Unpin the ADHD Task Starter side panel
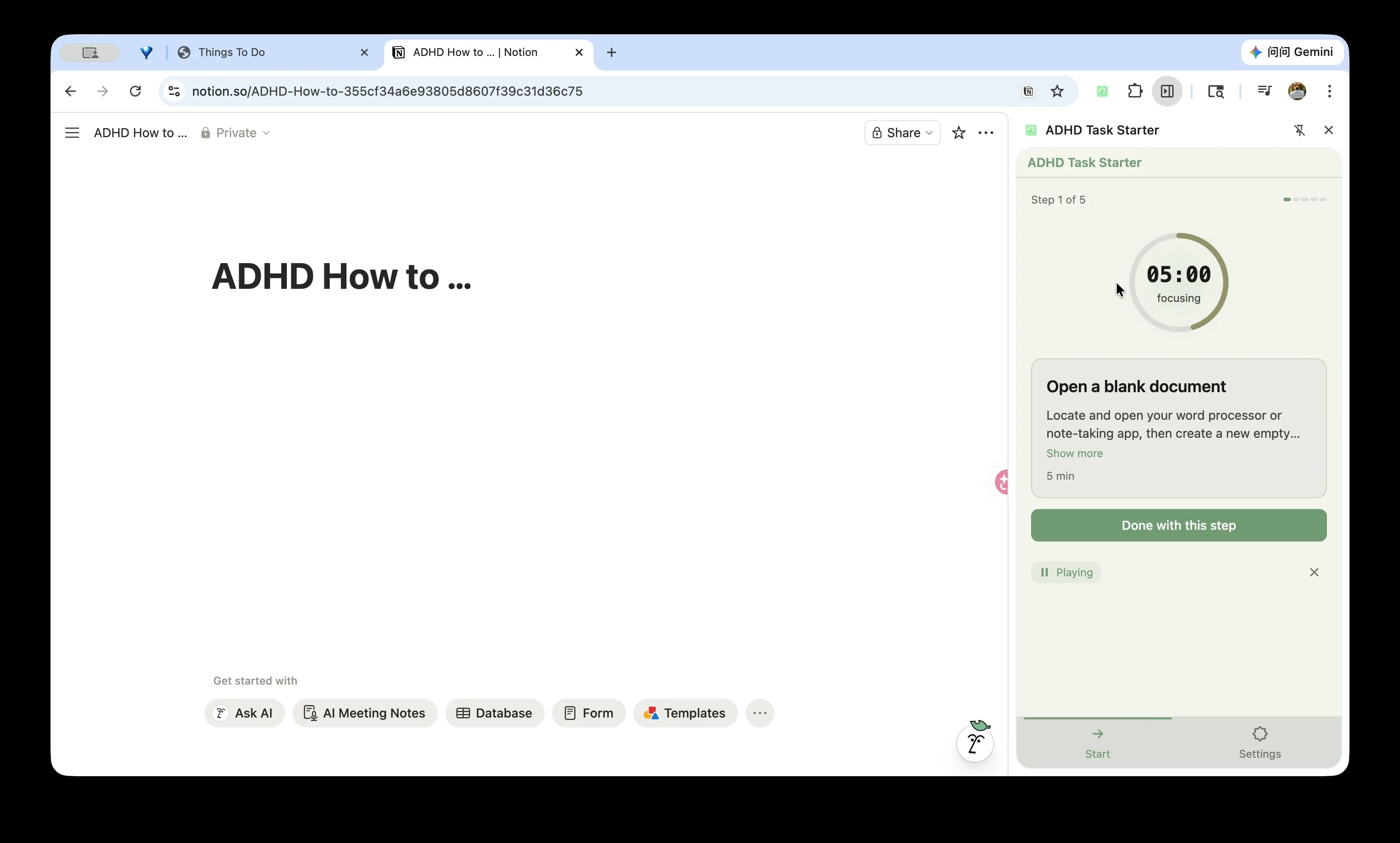Viewport: 1400px width, 843px height. point(1299,131)
